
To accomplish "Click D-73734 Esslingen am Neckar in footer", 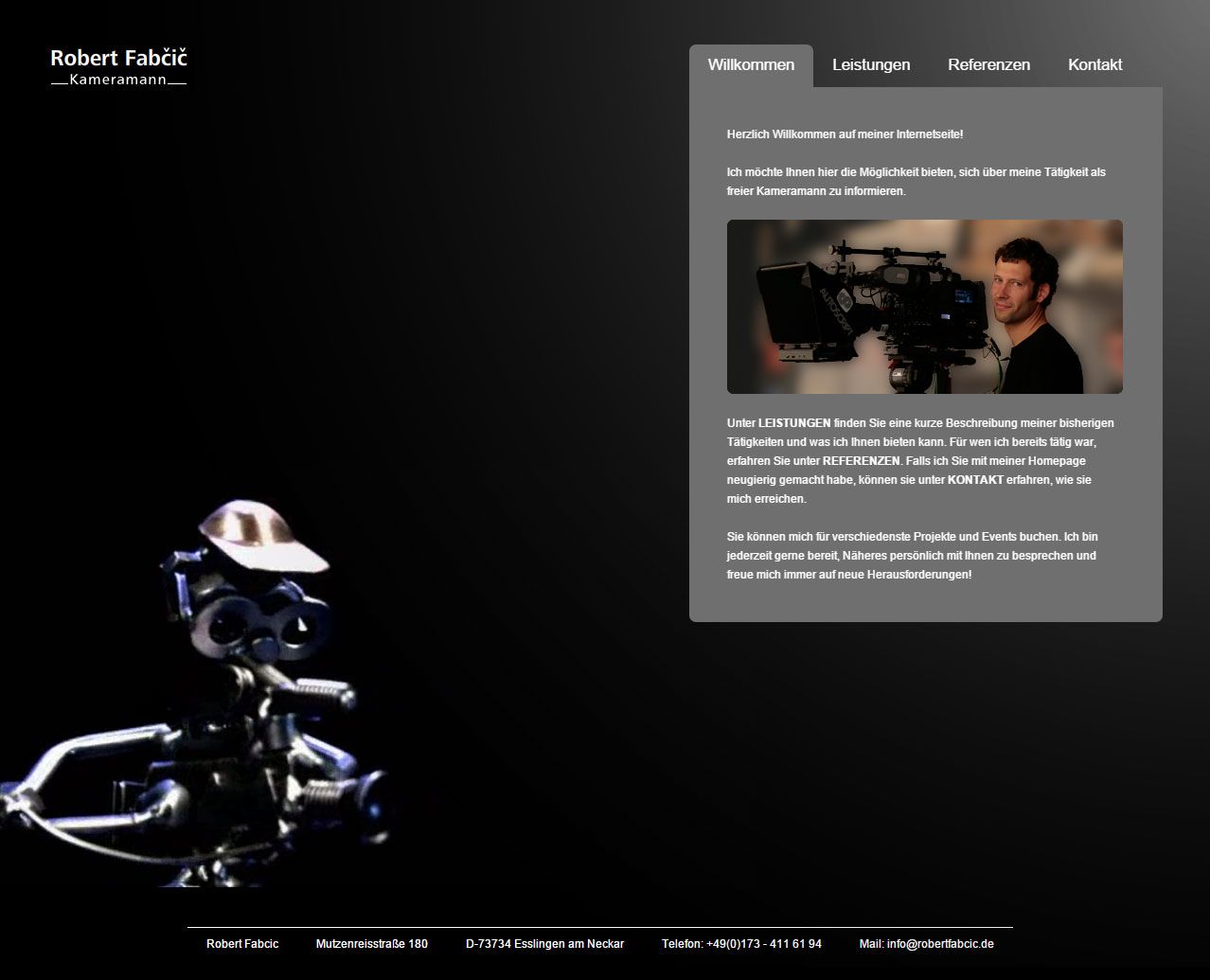I will (544, 944).
